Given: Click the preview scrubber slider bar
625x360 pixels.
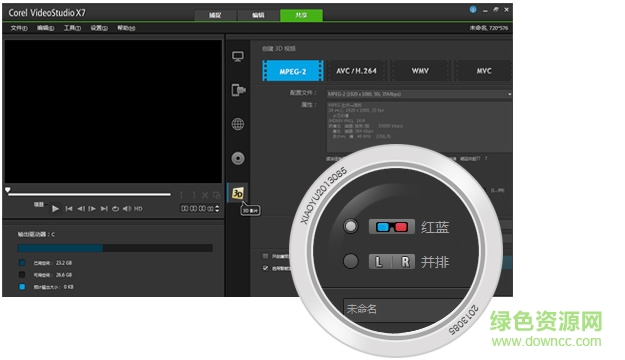Looking at the screenshot, I should coord(89,195).
